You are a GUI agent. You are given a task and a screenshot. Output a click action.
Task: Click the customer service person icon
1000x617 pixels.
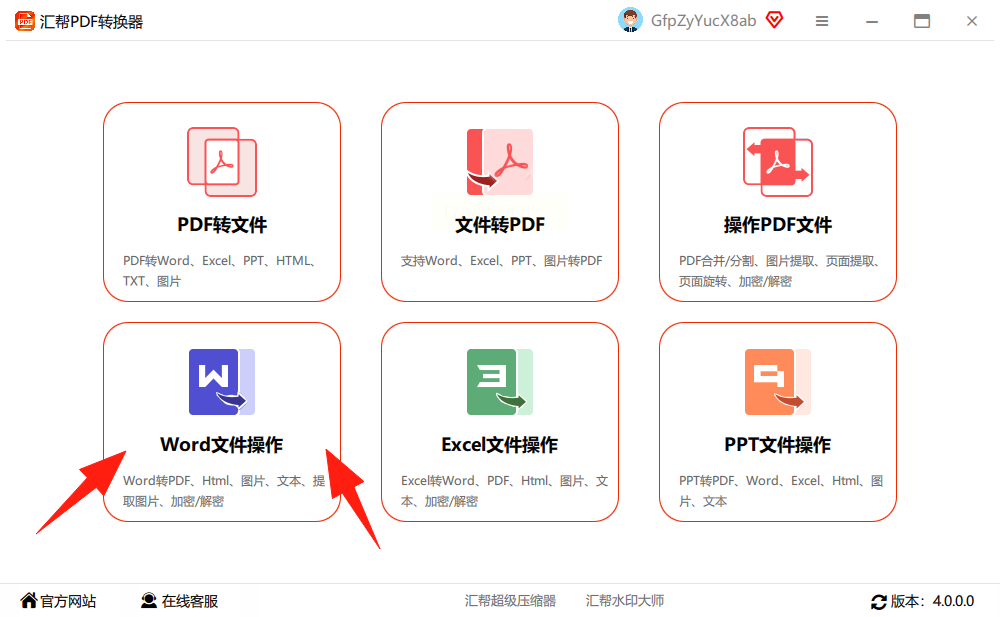click(149, 600)
